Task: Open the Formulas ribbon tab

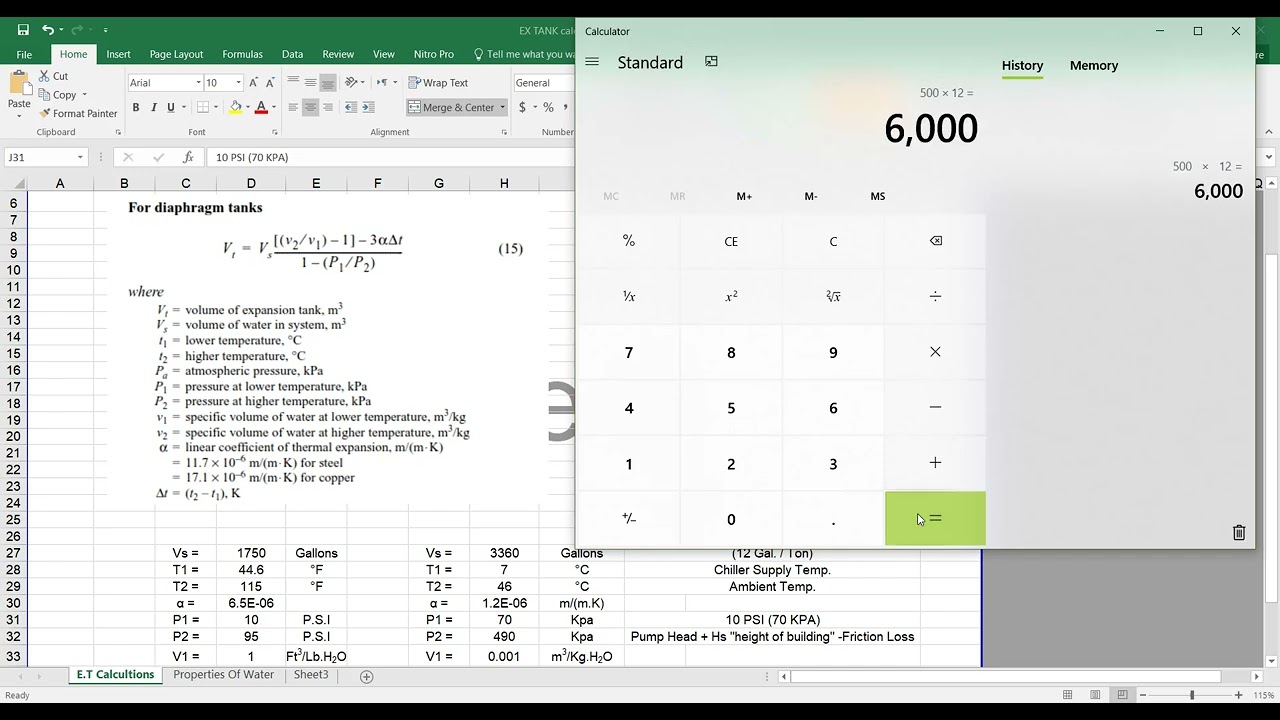Action: pos(243,54)
